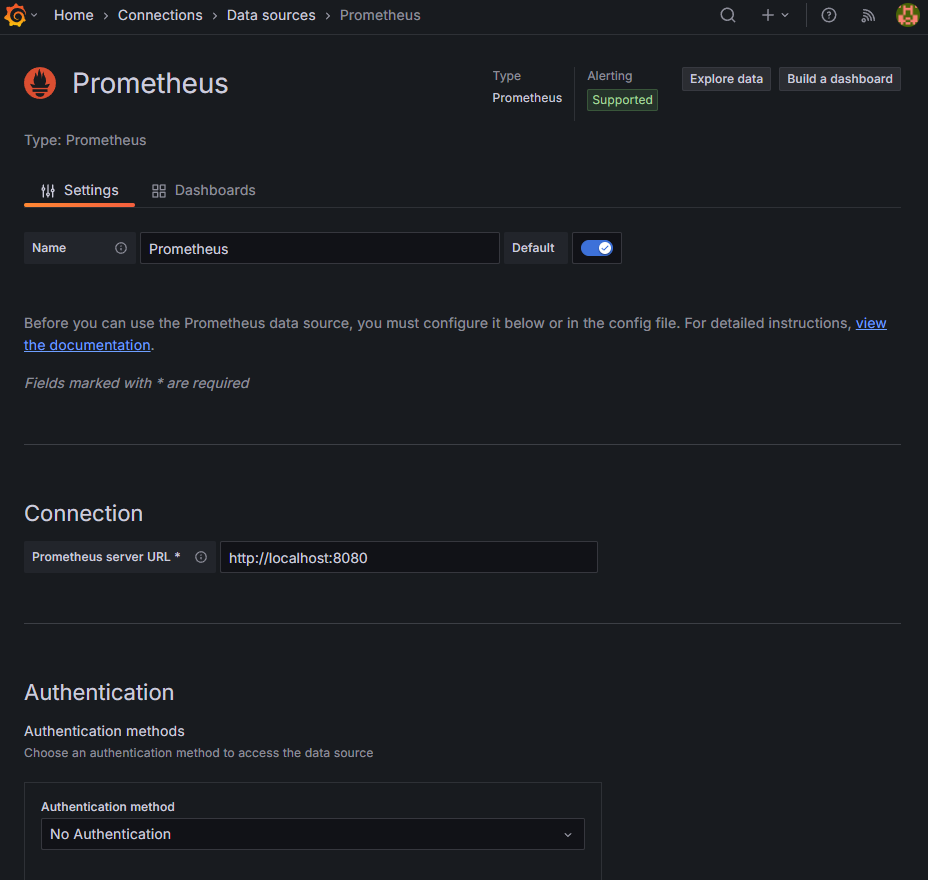Click the Explore data button
The width and height of the screenshot is (928, 880).
[x=726, y=79]
